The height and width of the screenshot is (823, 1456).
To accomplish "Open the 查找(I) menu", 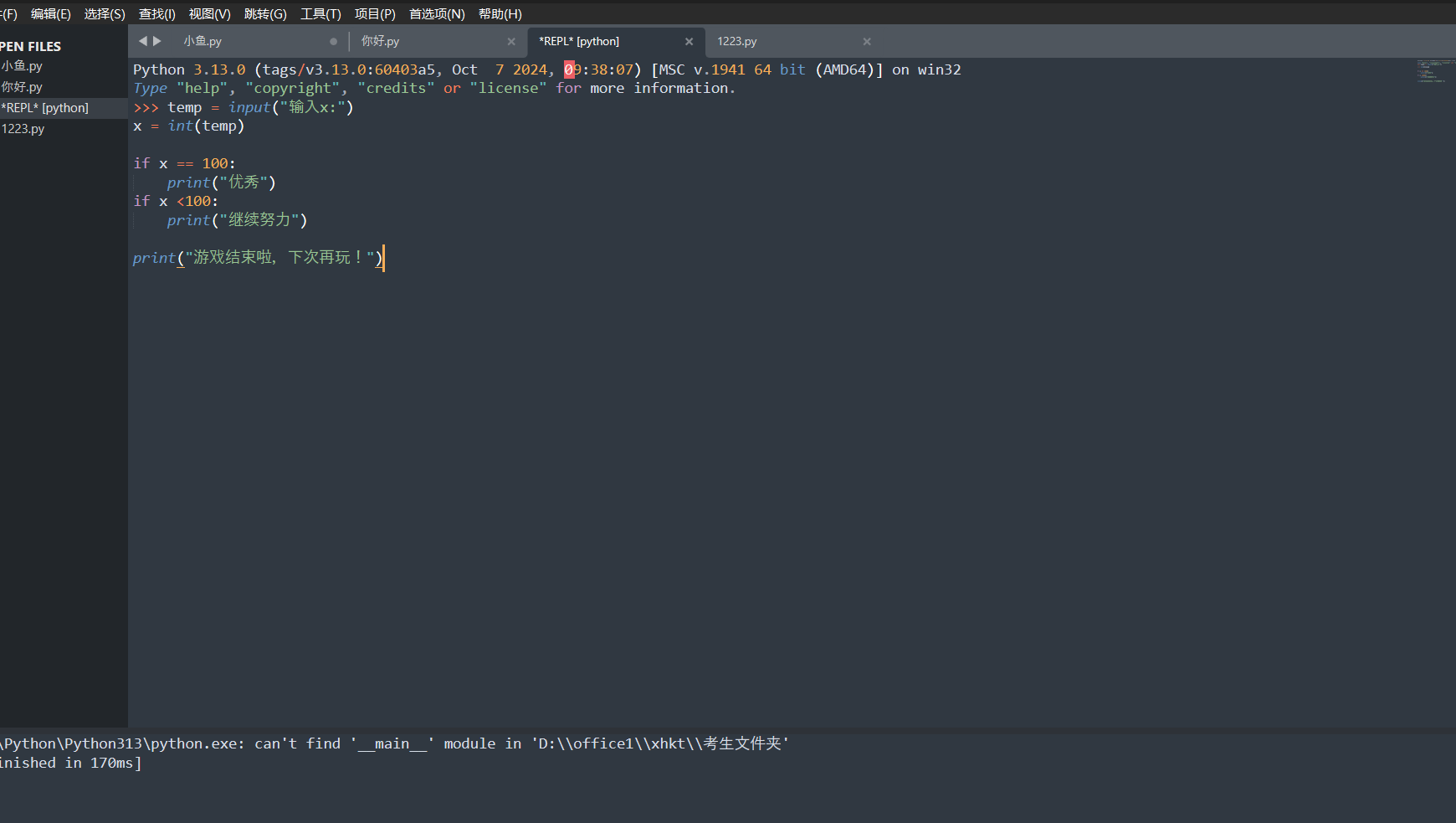I will (156, 13).
